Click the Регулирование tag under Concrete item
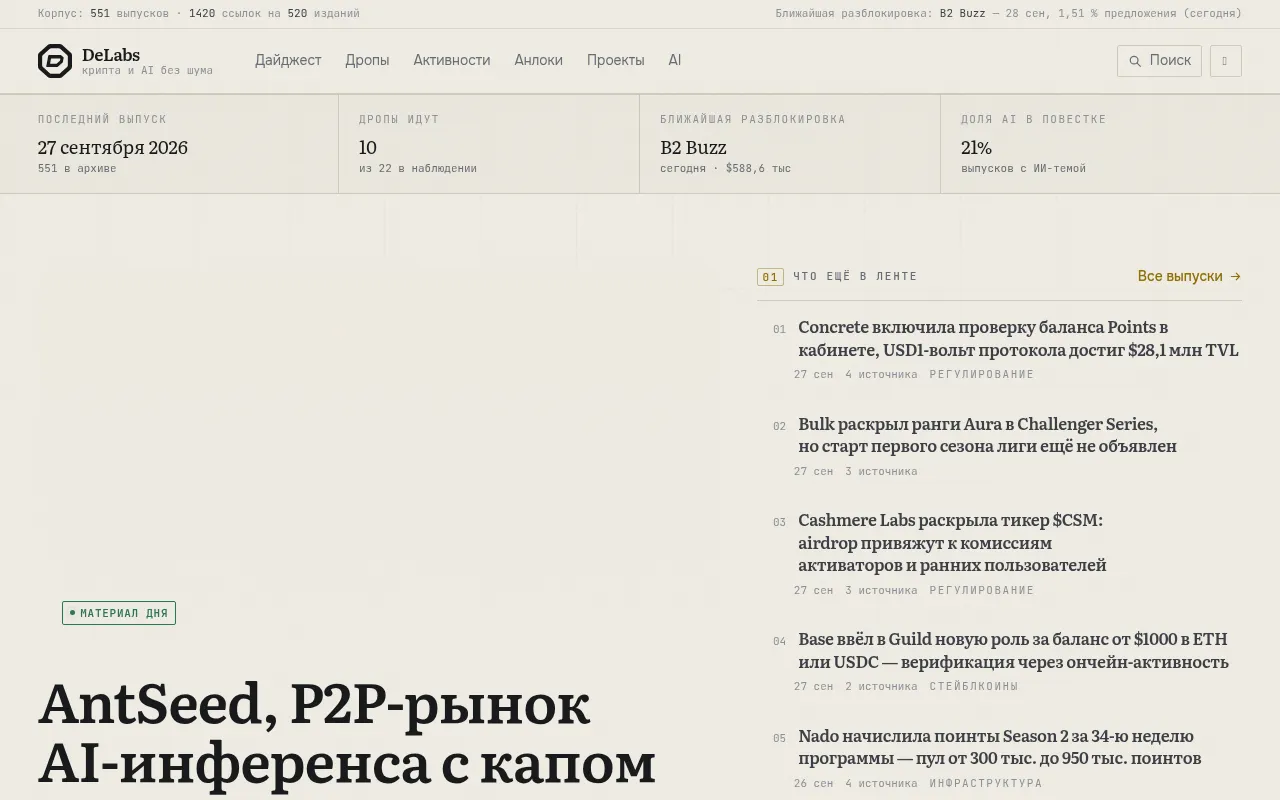Viewport: 1280px width, 800px height. coord(982,375)
